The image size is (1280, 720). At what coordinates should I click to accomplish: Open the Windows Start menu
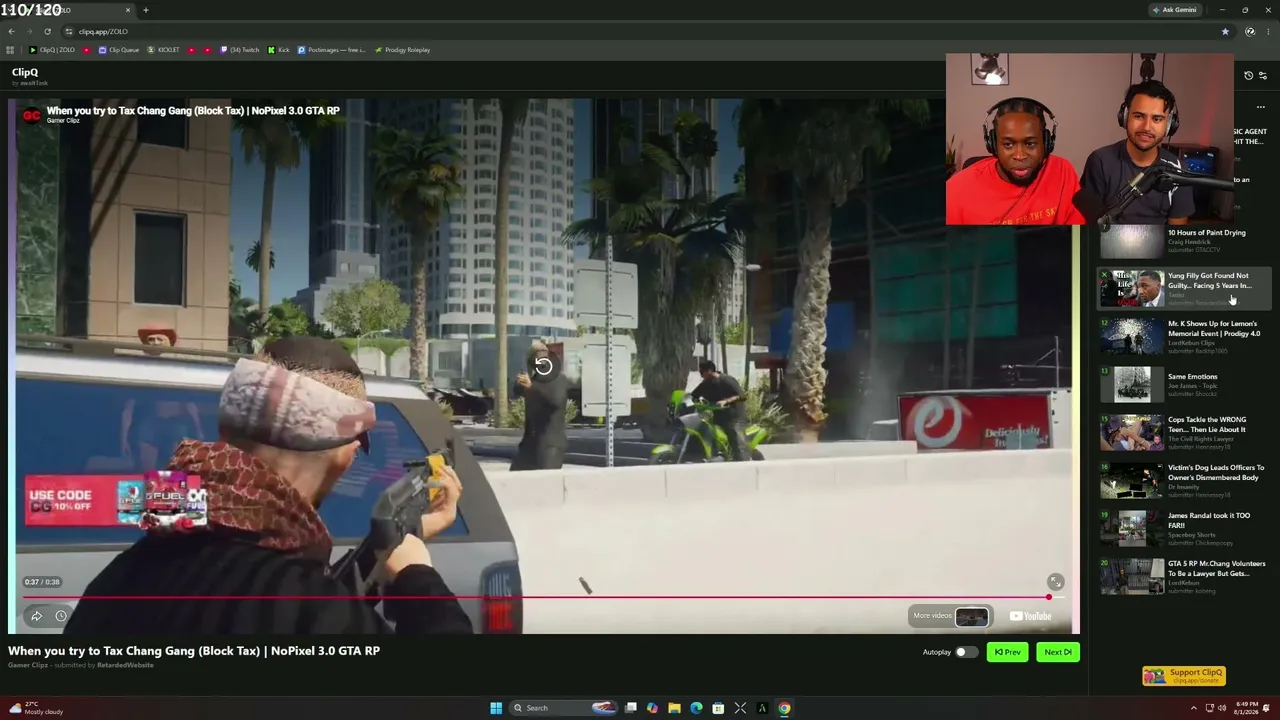(496, 708)
